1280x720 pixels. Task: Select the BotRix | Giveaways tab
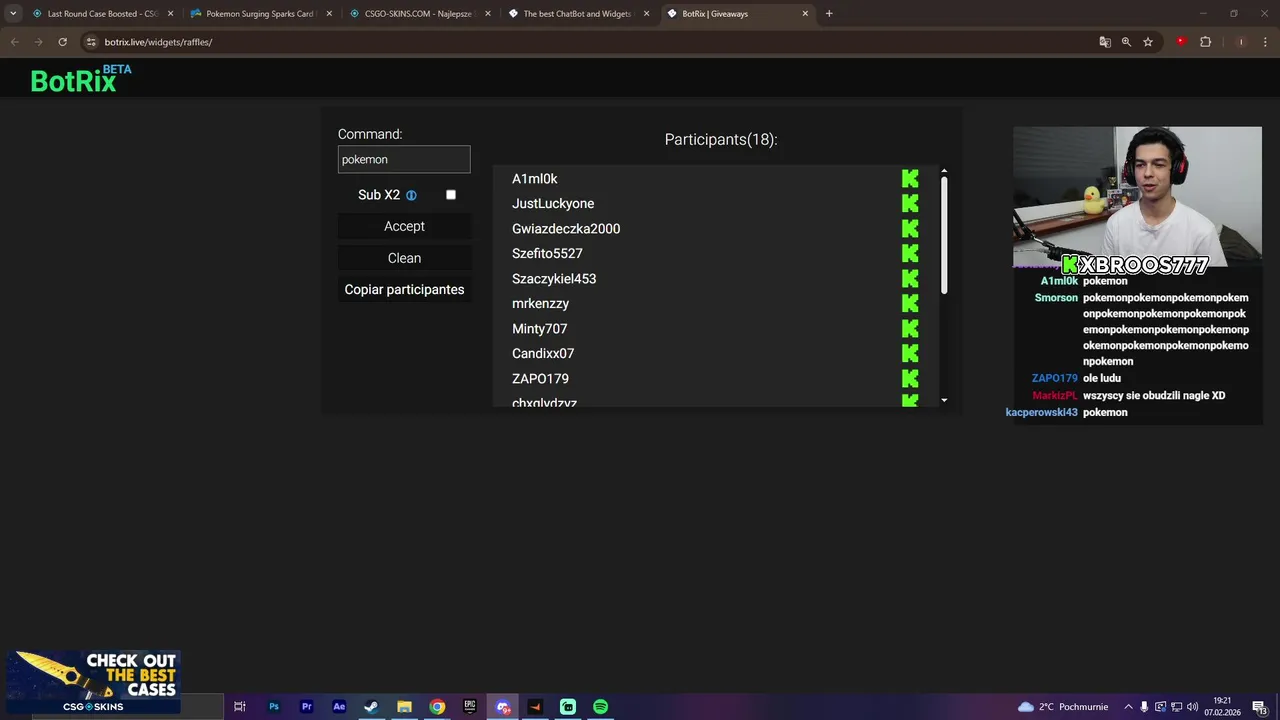coord(736,14)
